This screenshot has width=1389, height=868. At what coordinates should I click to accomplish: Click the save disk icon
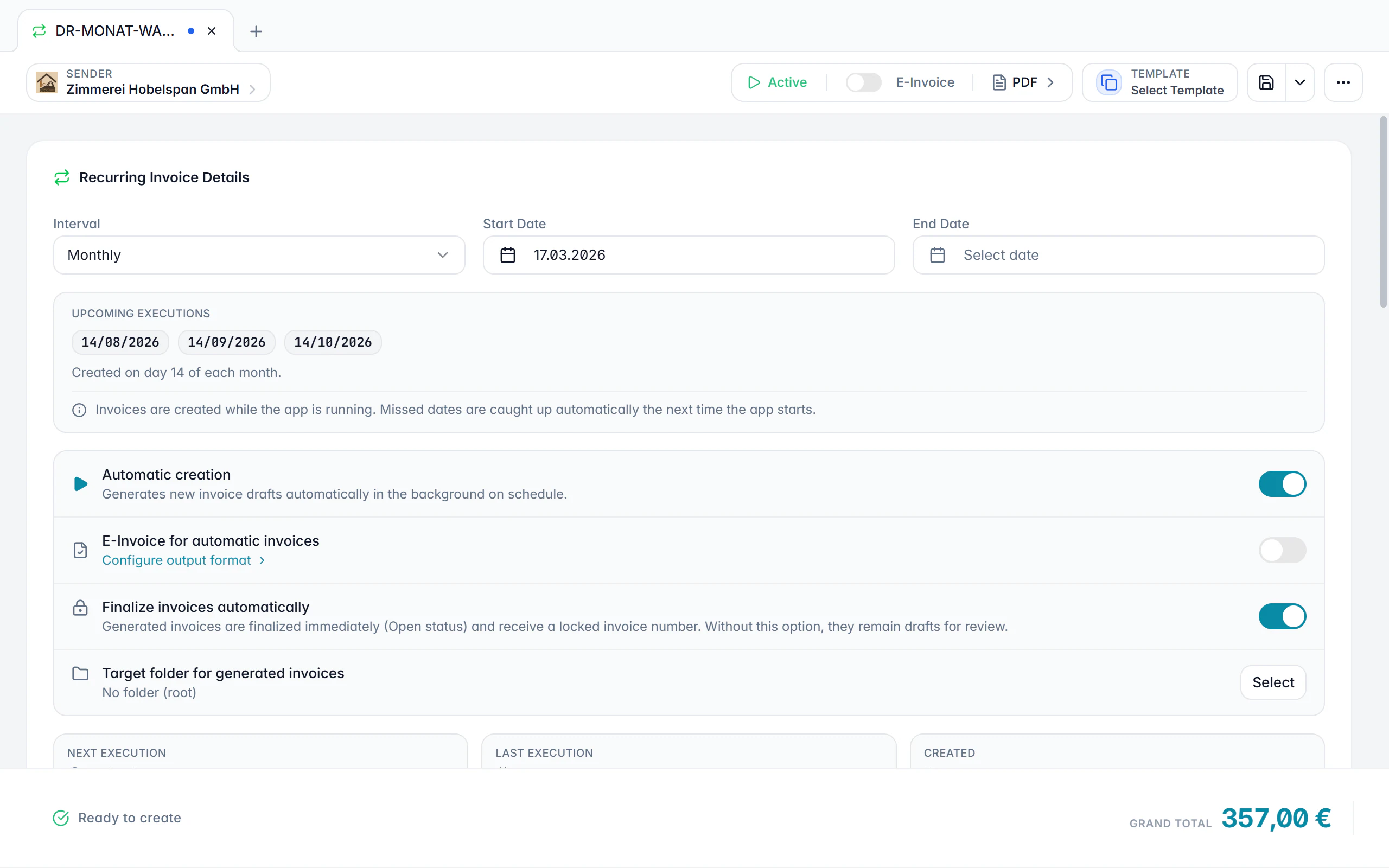click(1266, 82)
